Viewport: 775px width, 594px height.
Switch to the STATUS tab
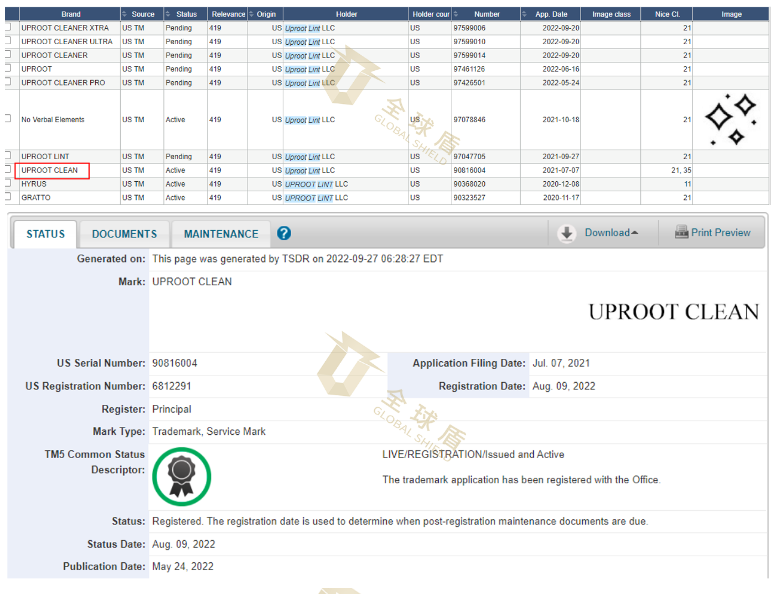(45, 234)
